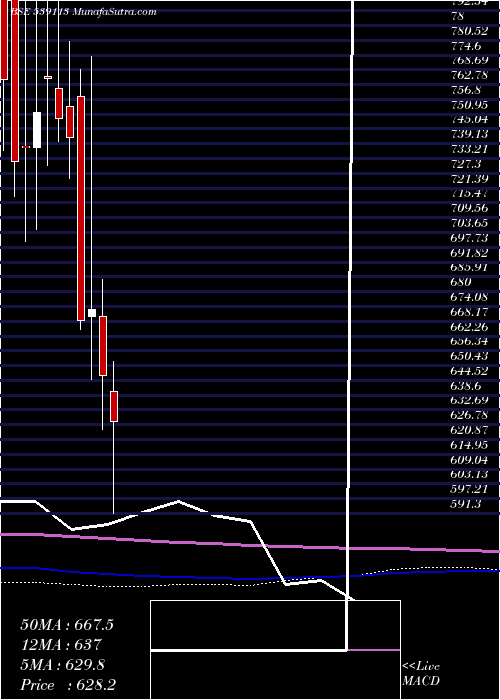This screenshot has height=700, width=500.
Task: Click the 756.8 price axis label
Action: [466, 90]
